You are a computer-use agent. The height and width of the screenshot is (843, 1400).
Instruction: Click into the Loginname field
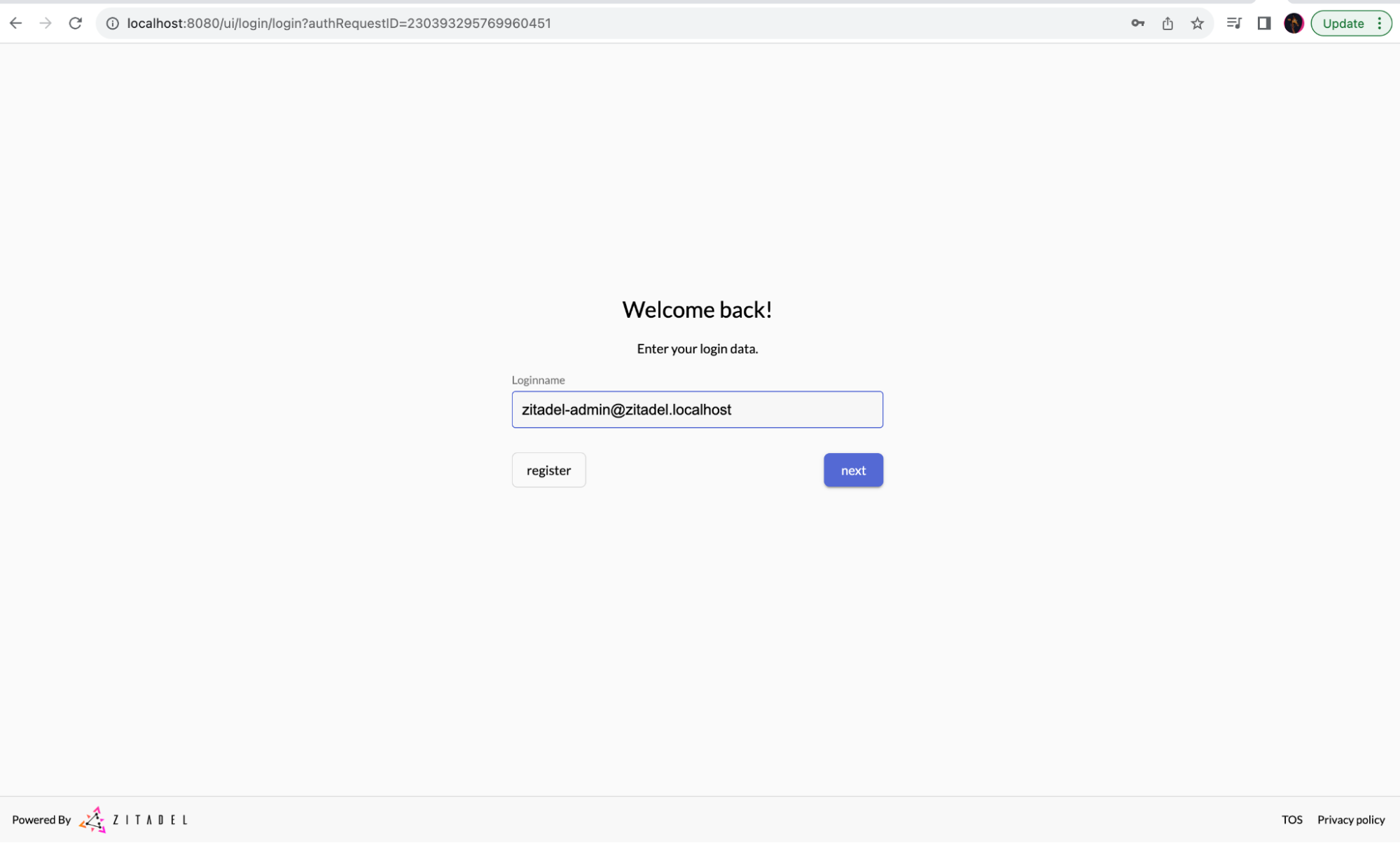click(697, 410)
